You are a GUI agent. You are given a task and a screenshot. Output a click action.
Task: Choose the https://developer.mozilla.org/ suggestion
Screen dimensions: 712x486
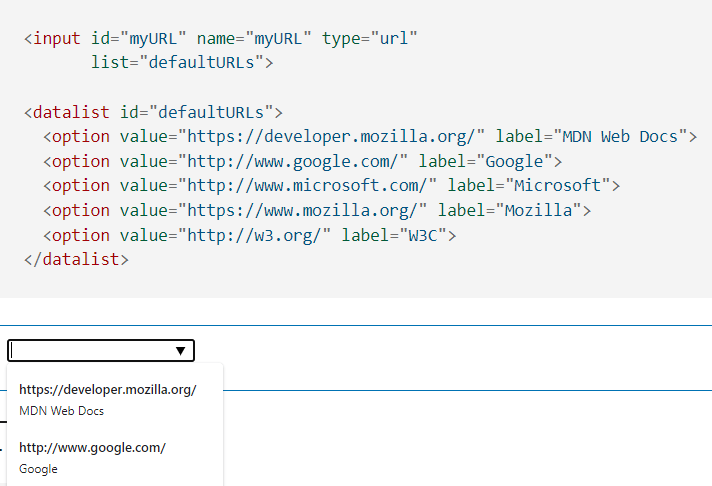(x=108, y=390)
